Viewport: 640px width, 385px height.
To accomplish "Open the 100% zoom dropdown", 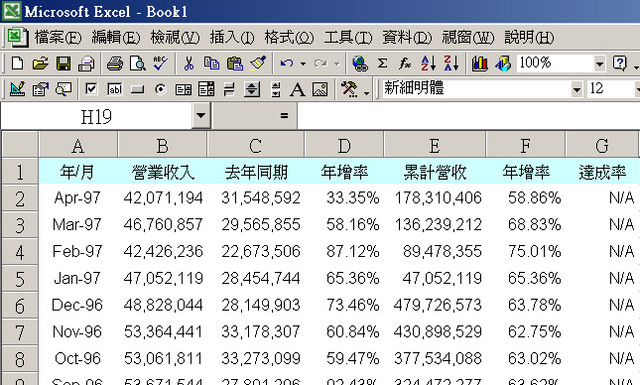I will [599, 64].
